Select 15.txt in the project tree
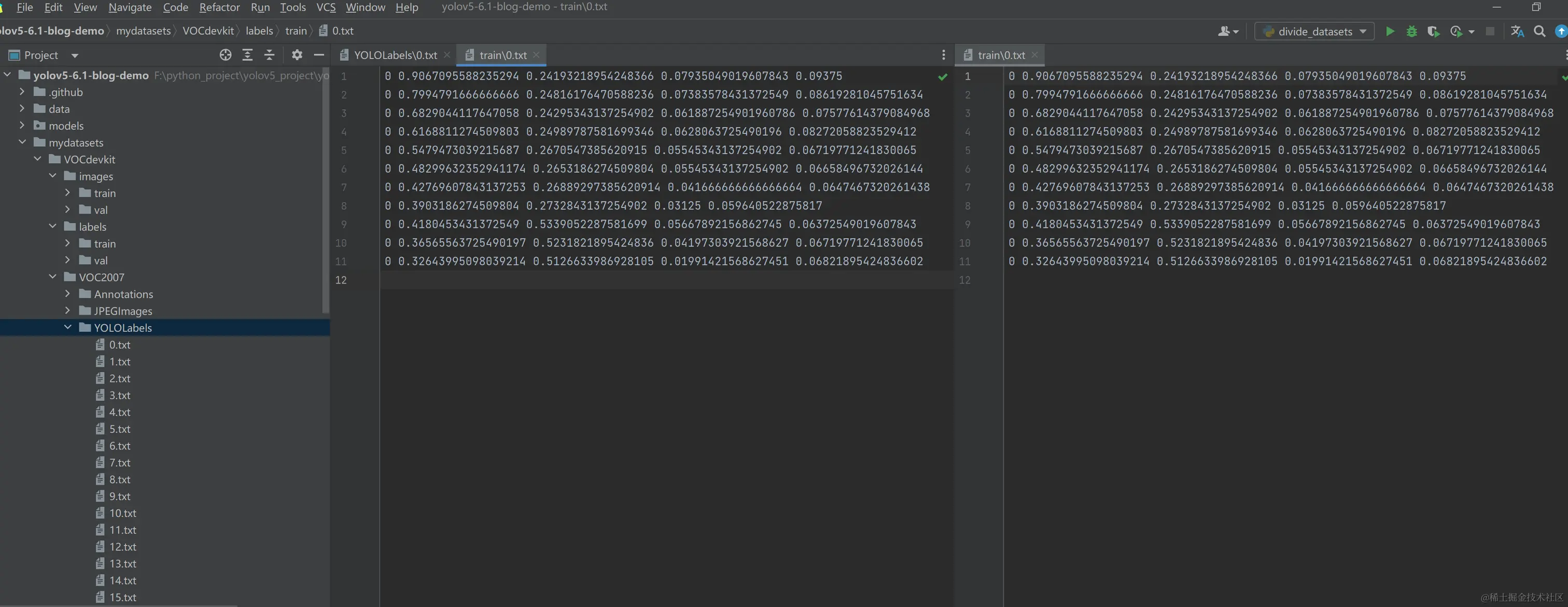Viewport: 1568px width, 607px height. click(122, 597)
